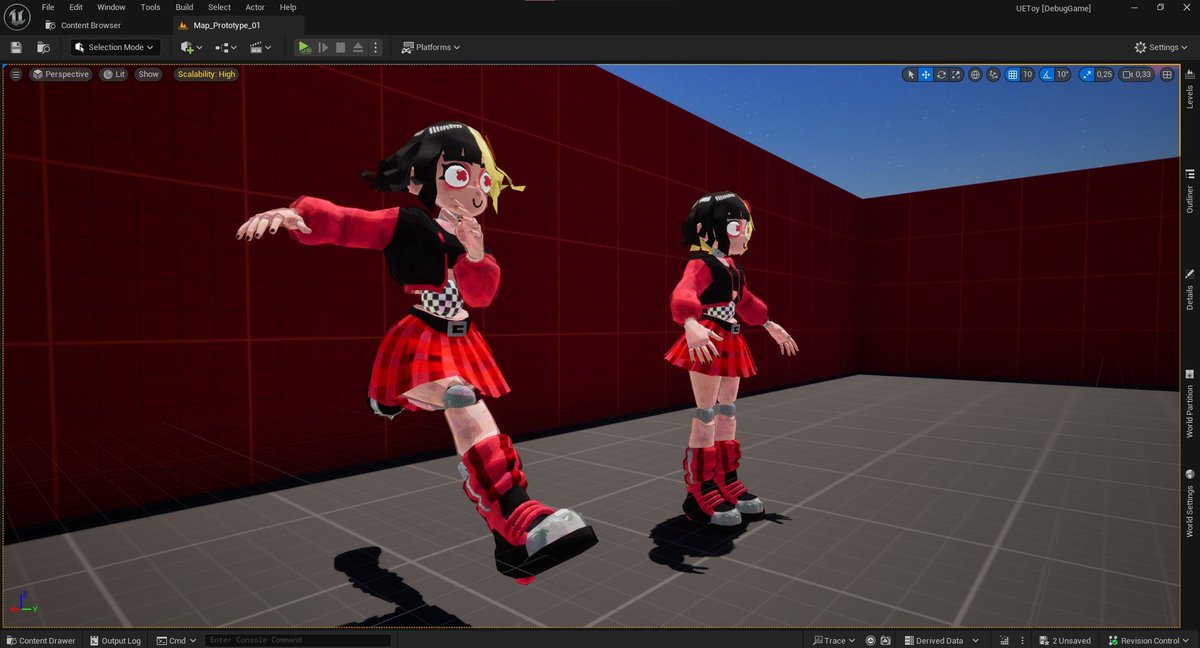Open the Platforms dropdown
The image size is (1200, 648).
pos(431,47)
